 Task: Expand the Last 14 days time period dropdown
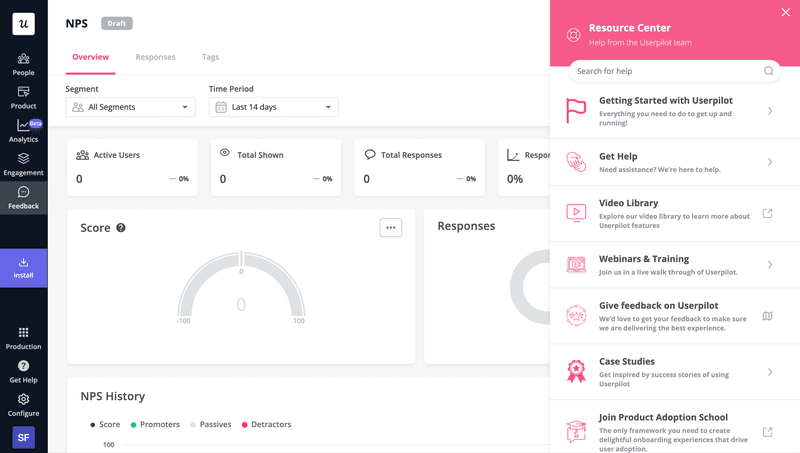point(273,107)
